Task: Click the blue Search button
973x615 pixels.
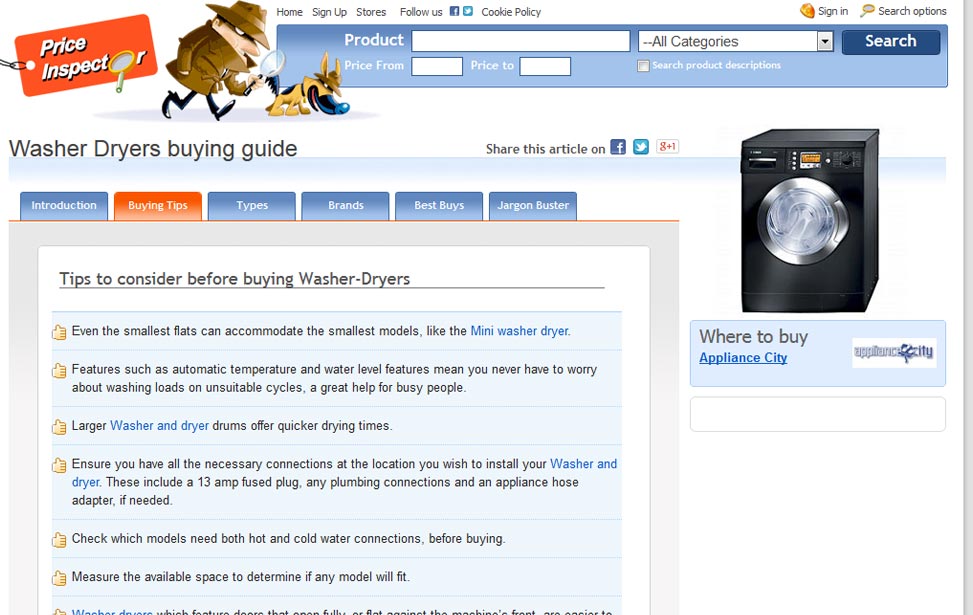Action: tap(890, 42)
